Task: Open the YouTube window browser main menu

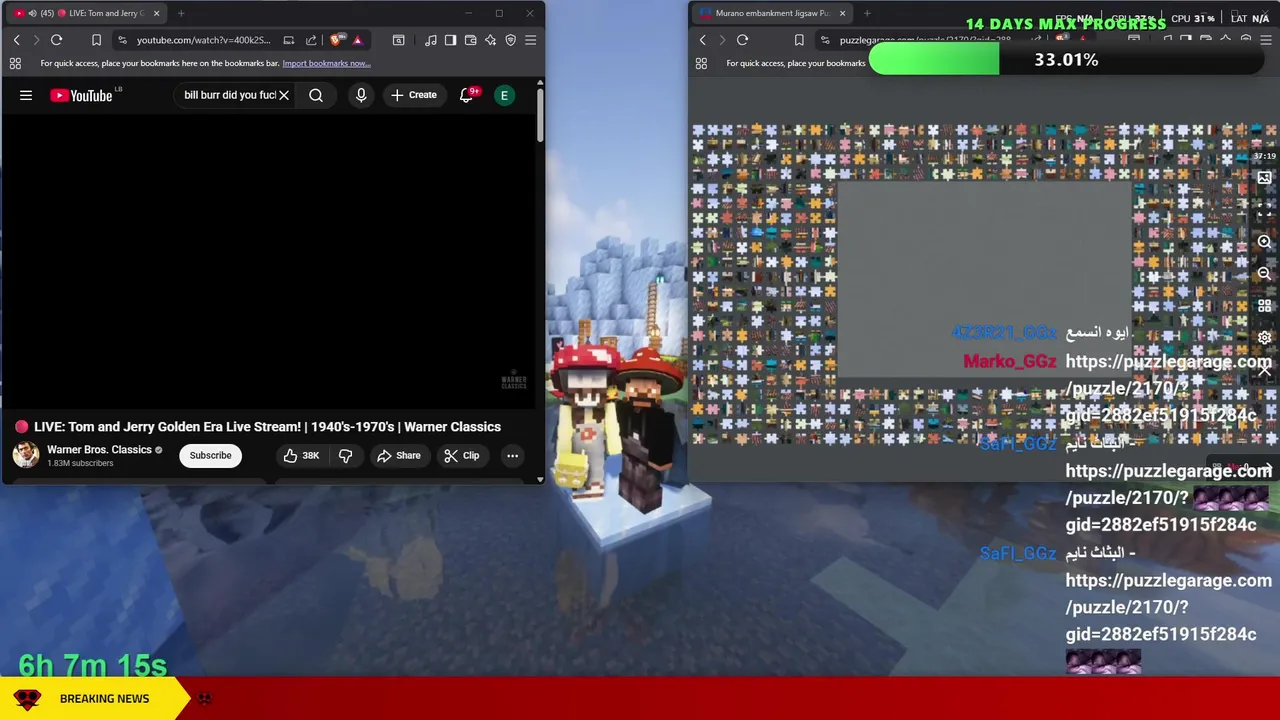Action: [x=530, y=40]
